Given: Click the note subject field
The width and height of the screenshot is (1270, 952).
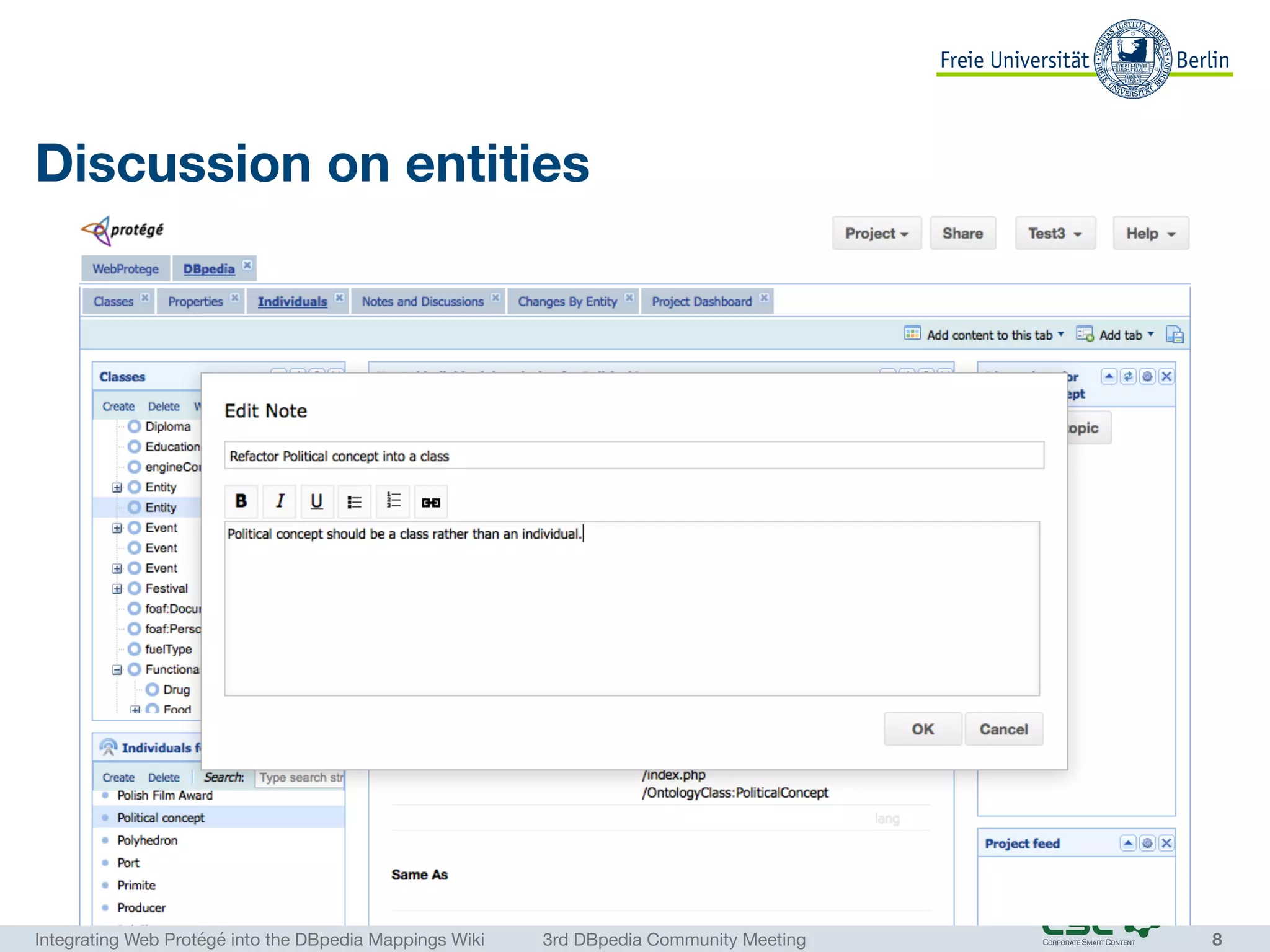Looking at the screenshot, I should point(634,456).
